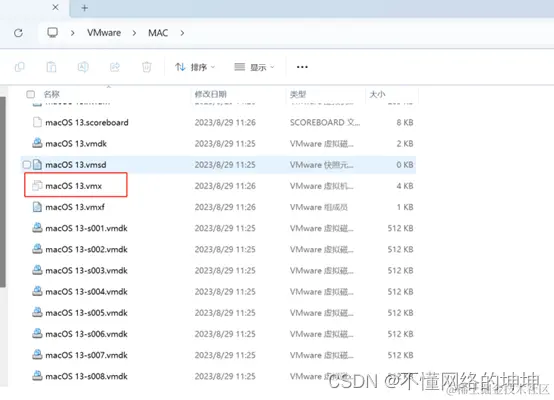Select file macOS 13-s004.vmdk
Viewport: 554px width, 400px height.
[87, 292]
